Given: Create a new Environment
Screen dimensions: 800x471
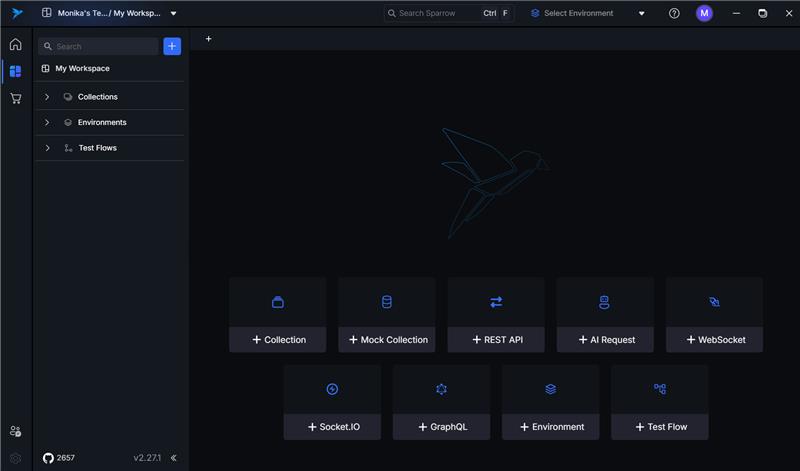Looking at the screenshot, I should (551, 427).
